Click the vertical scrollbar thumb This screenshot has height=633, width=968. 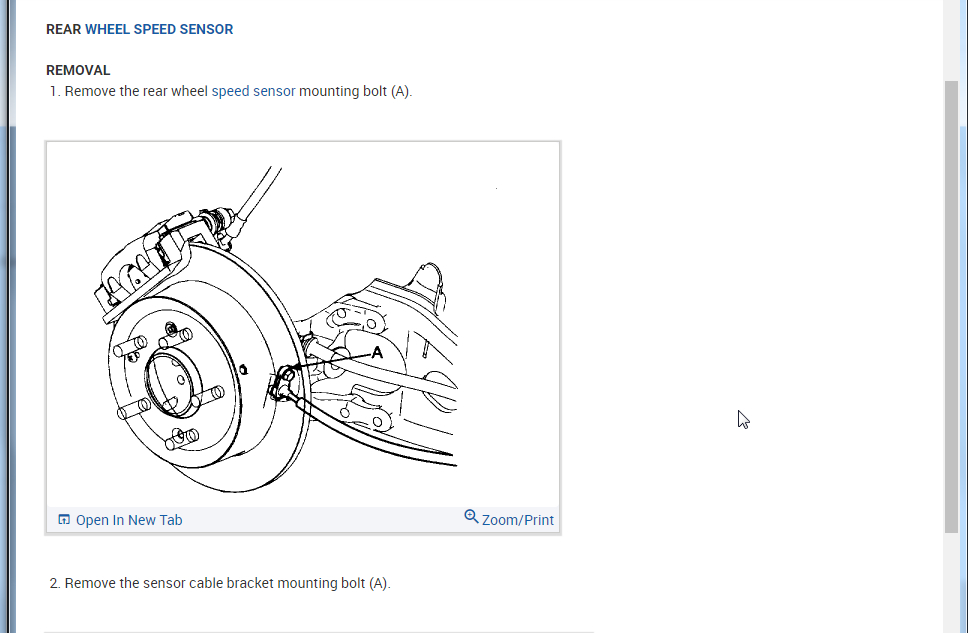[951, 300]
